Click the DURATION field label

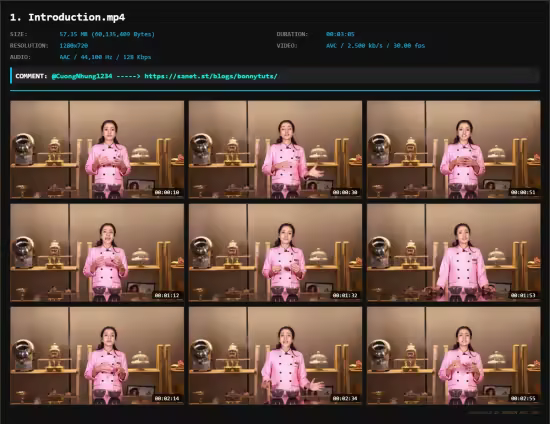[x=292, y=34]
